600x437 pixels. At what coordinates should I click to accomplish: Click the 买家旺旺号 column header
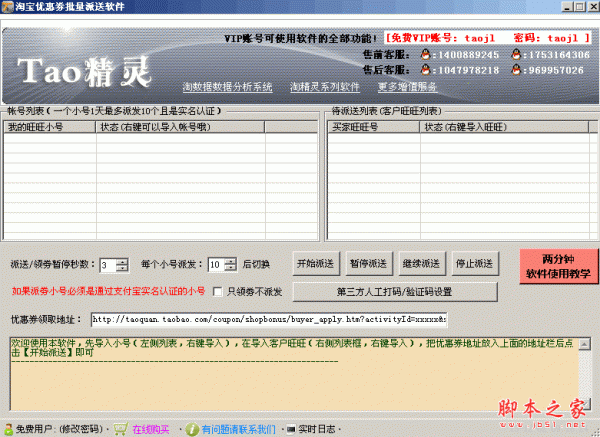tap(374, 127)
